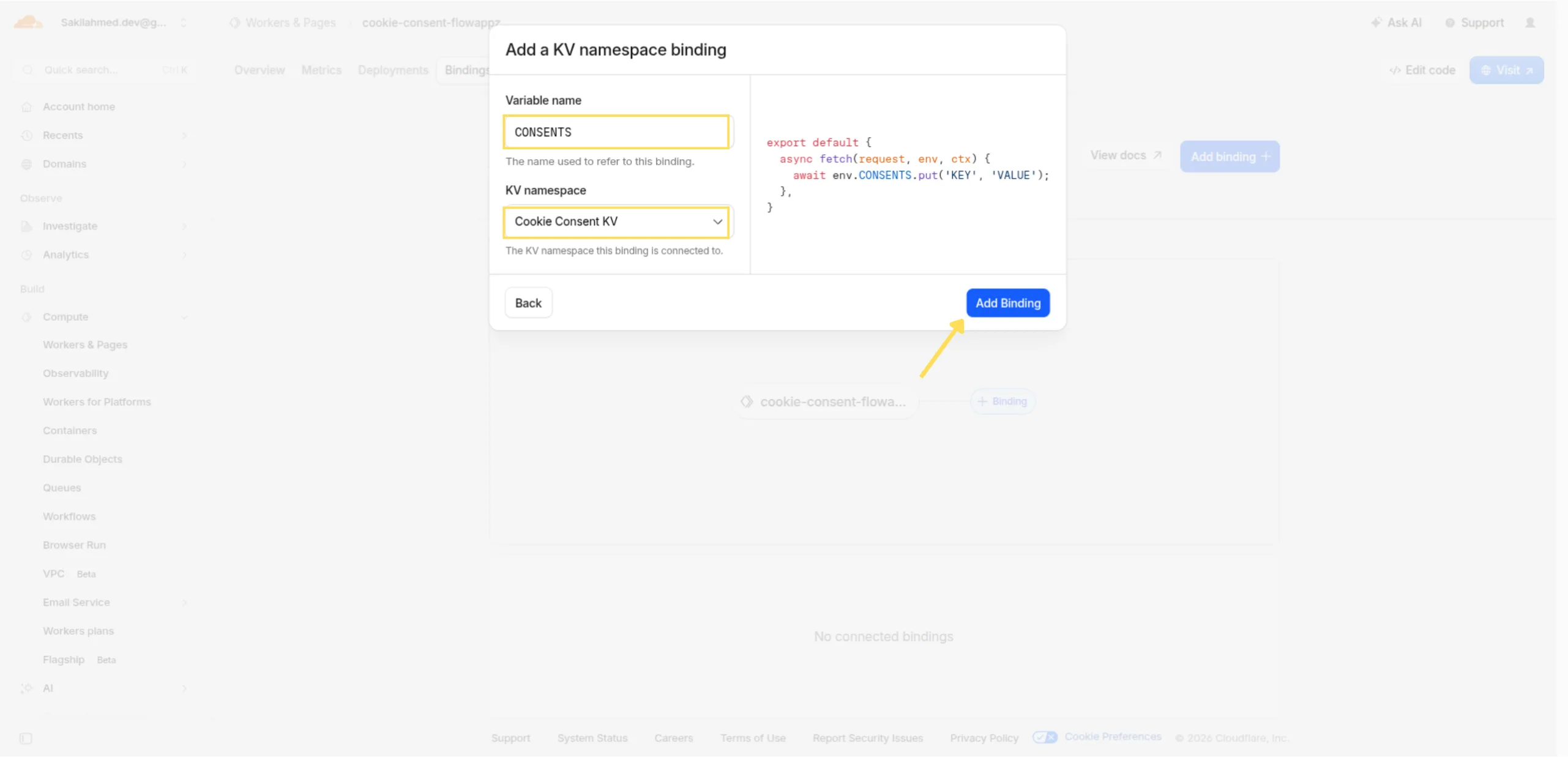Click the Investigate sidebar icon

click(26, 226)
